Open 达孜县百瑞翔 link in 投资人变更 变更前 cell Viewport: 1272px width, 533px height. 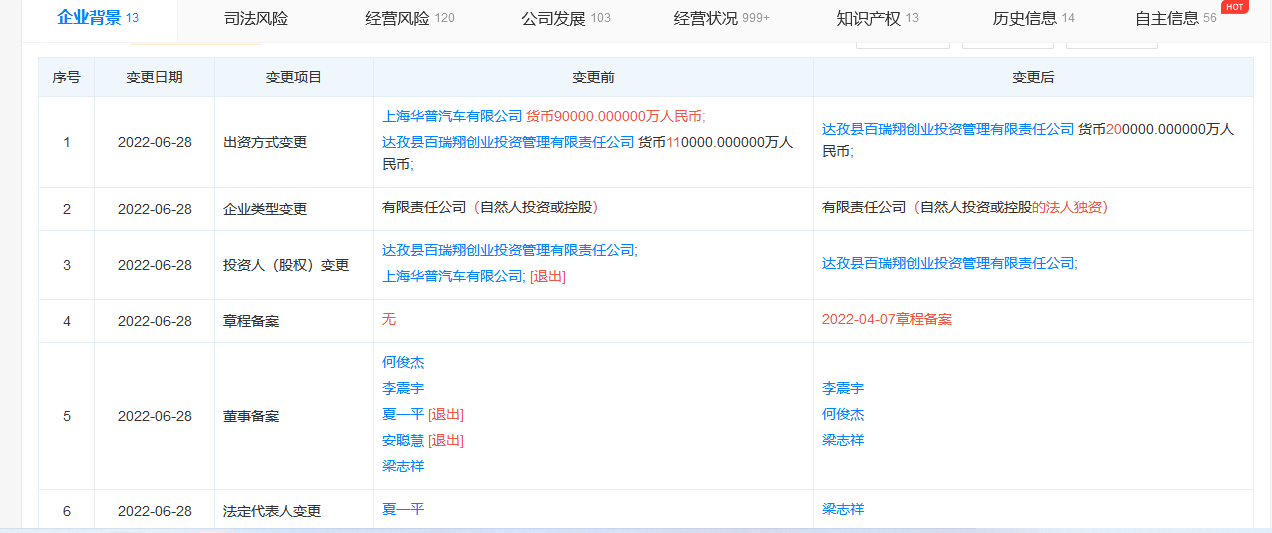tap(509, 250)
